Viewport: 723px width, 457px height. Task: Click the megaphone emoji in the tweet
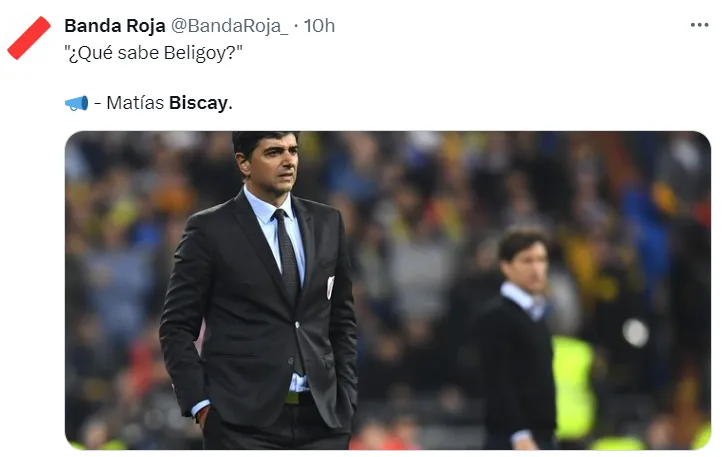click(x=76, y=103)
